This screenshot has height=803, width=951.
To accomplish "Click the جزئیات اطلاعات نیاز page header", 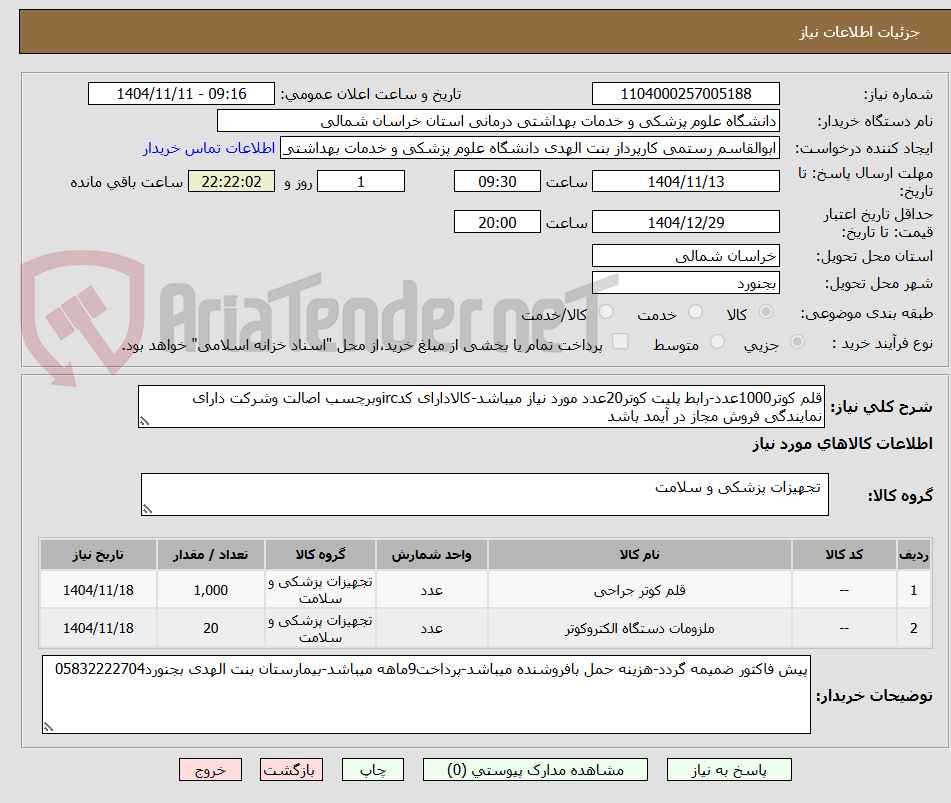I will (859, 32).
